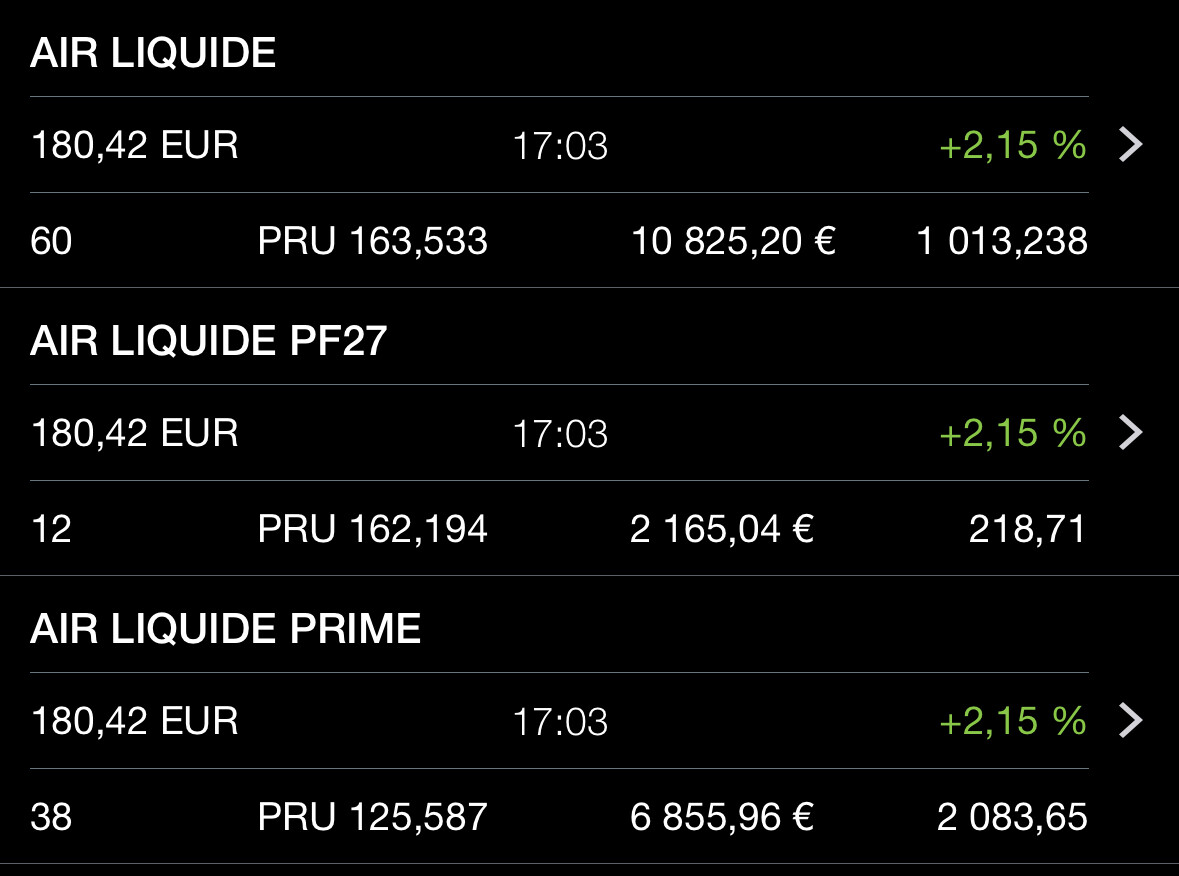Tap the 38 shares quantity in PRIME
Image resolution: width=1179 pixels, height=876 pixels.
pyautogui.click(x=51, y=817)
